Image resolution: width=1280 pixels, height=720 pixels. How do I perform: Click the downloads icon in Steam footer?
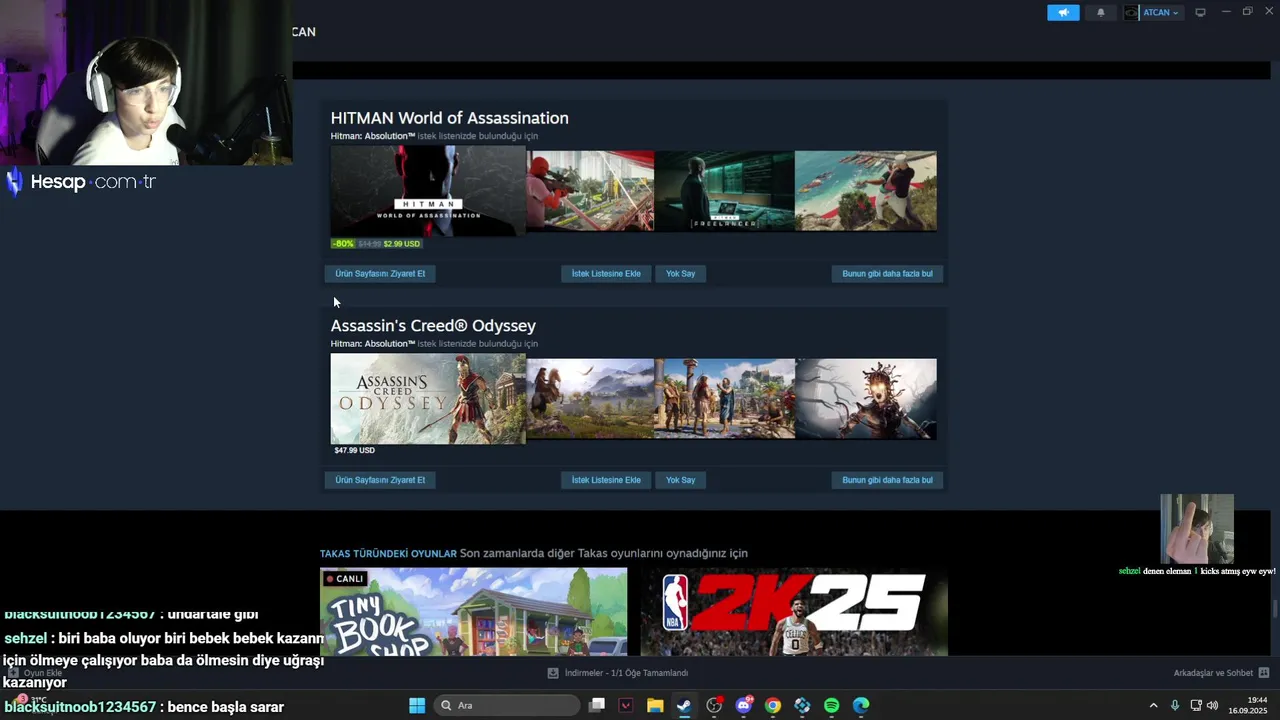553,673
